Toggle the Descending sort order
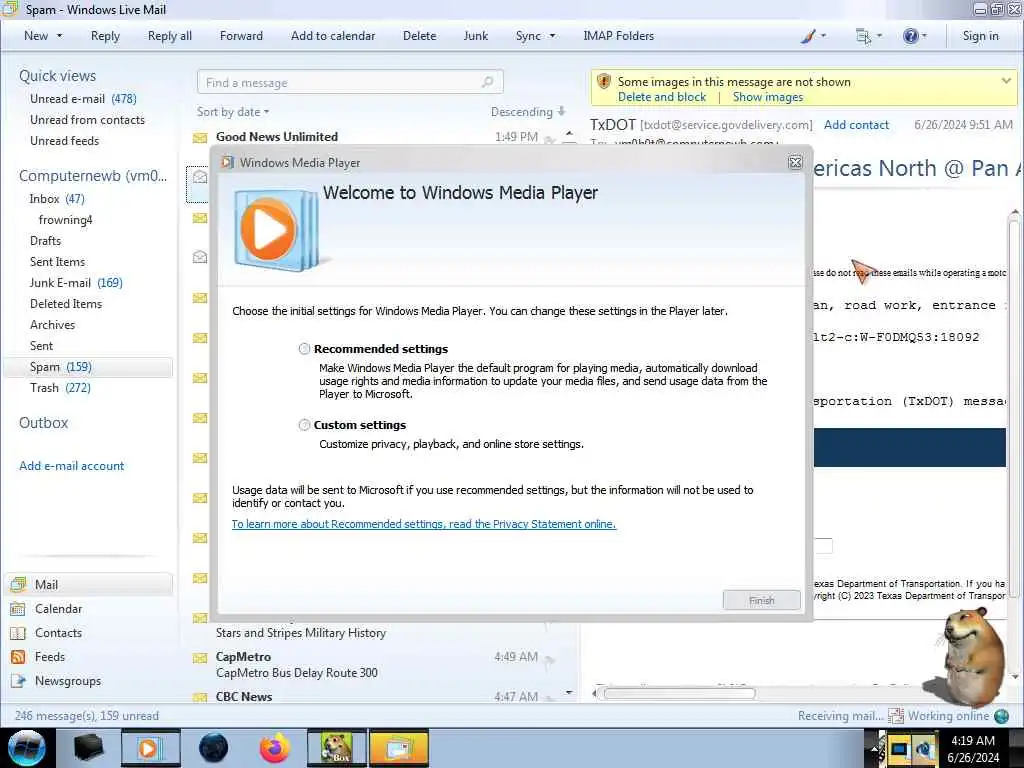1024x768 pixels. click(x=528, y=112)
